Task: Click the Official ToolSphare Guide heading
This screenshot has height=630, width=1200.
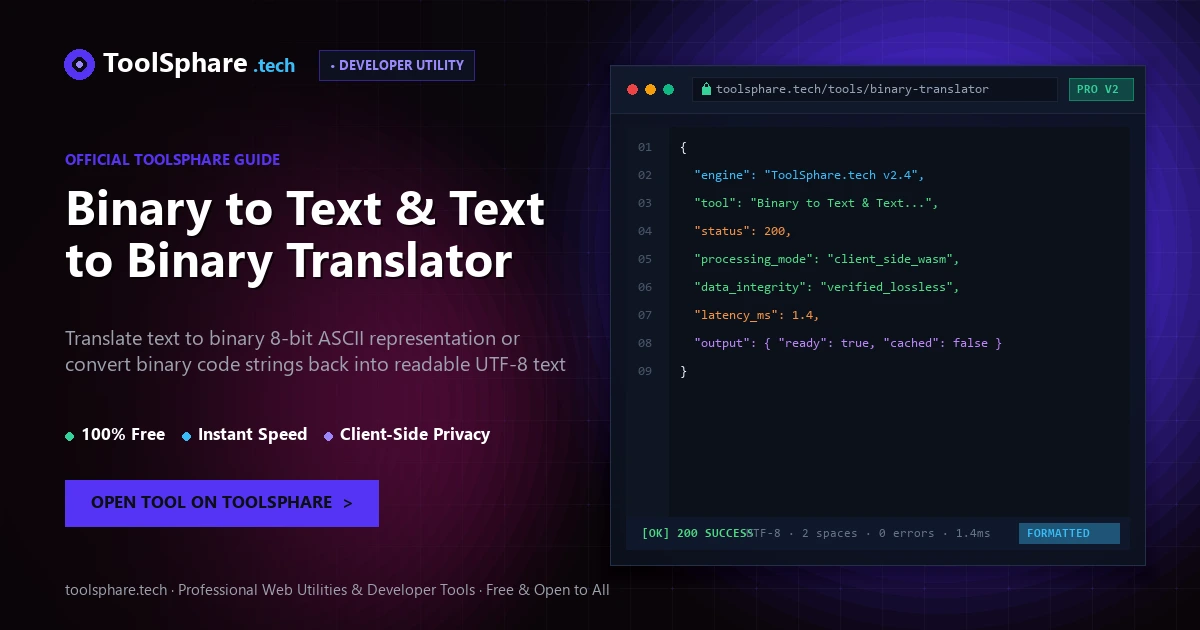Action: [172, 159]
